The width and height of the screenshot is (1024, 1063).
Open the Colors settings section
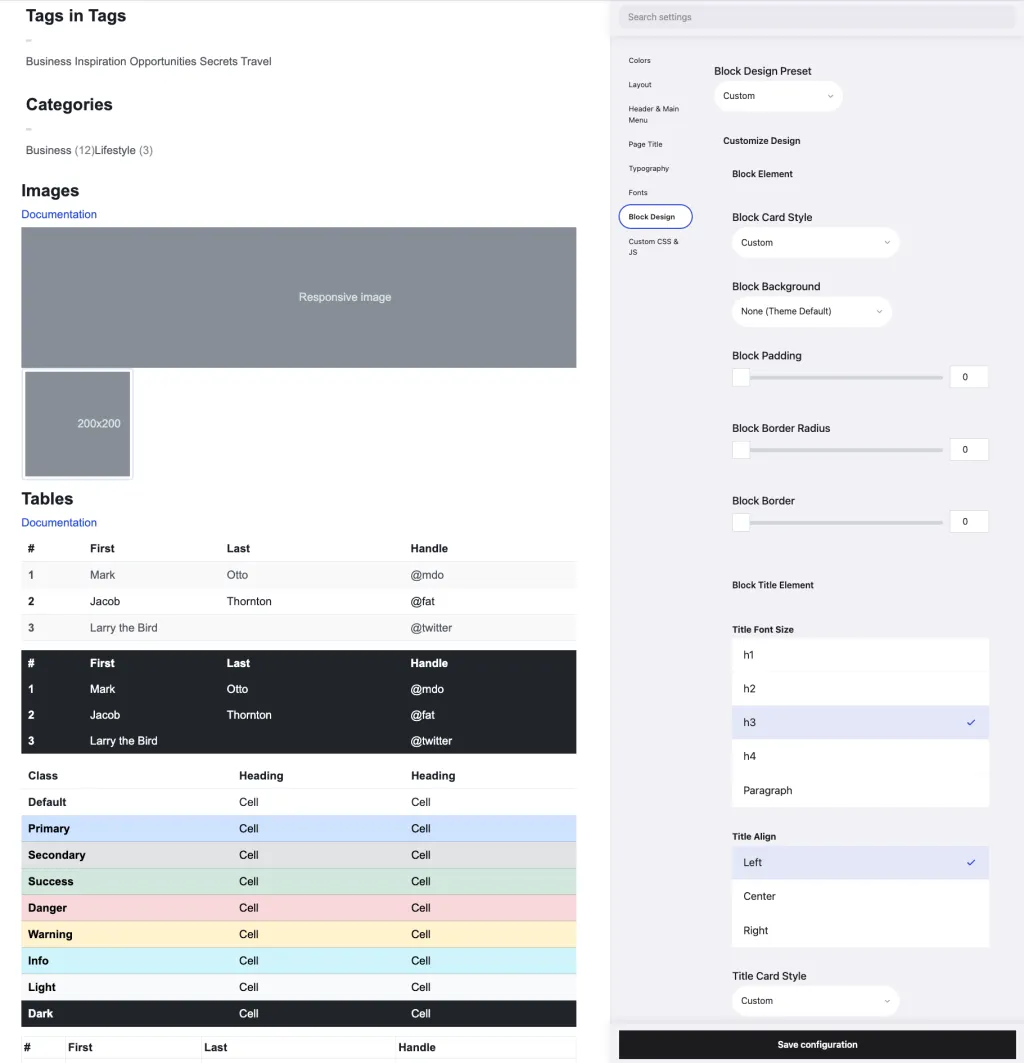pyautogui.click(x=639, y=60)
